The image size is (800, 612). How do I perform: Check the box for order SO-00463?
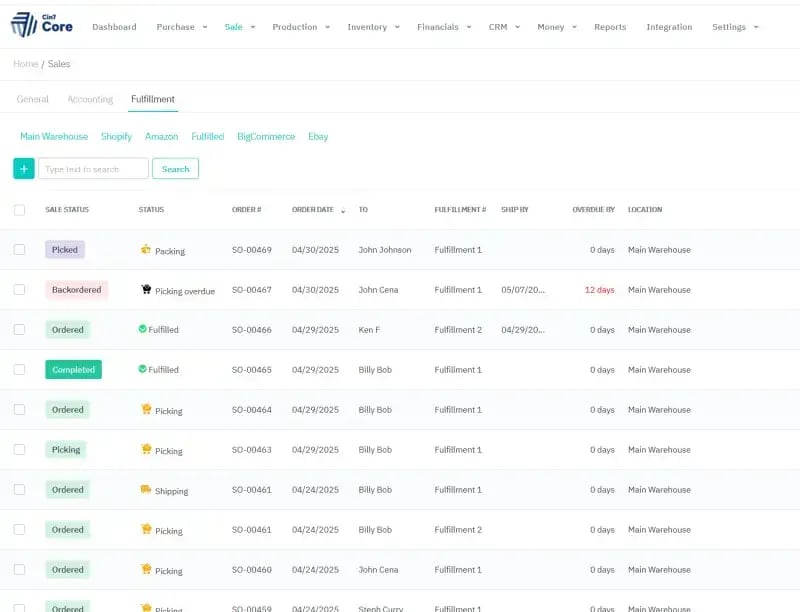tap(19, 449)
